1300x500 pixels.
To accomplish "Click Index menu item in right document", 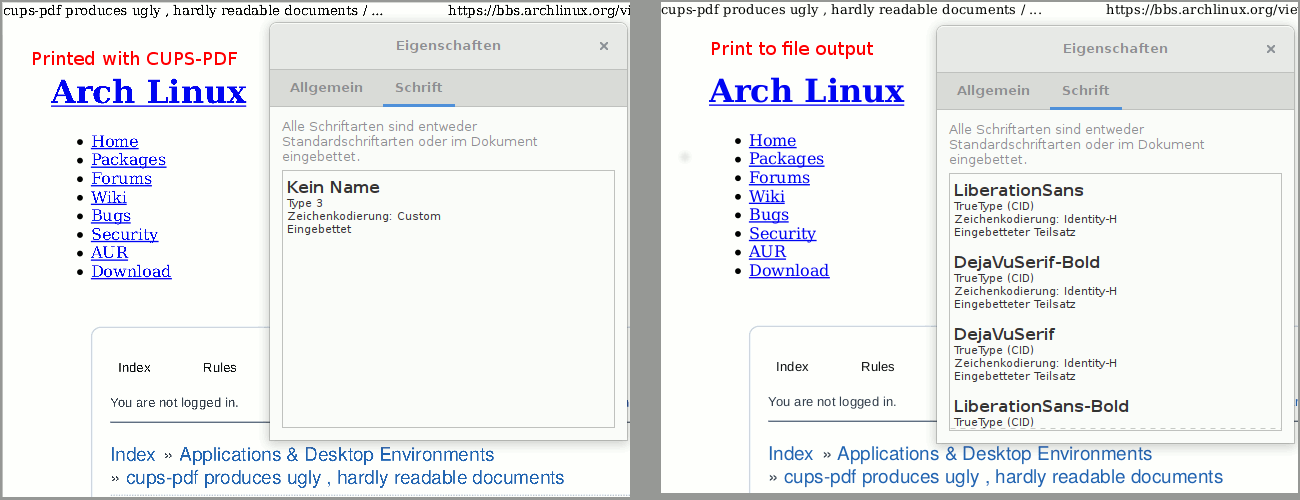I will click(792, 367).
